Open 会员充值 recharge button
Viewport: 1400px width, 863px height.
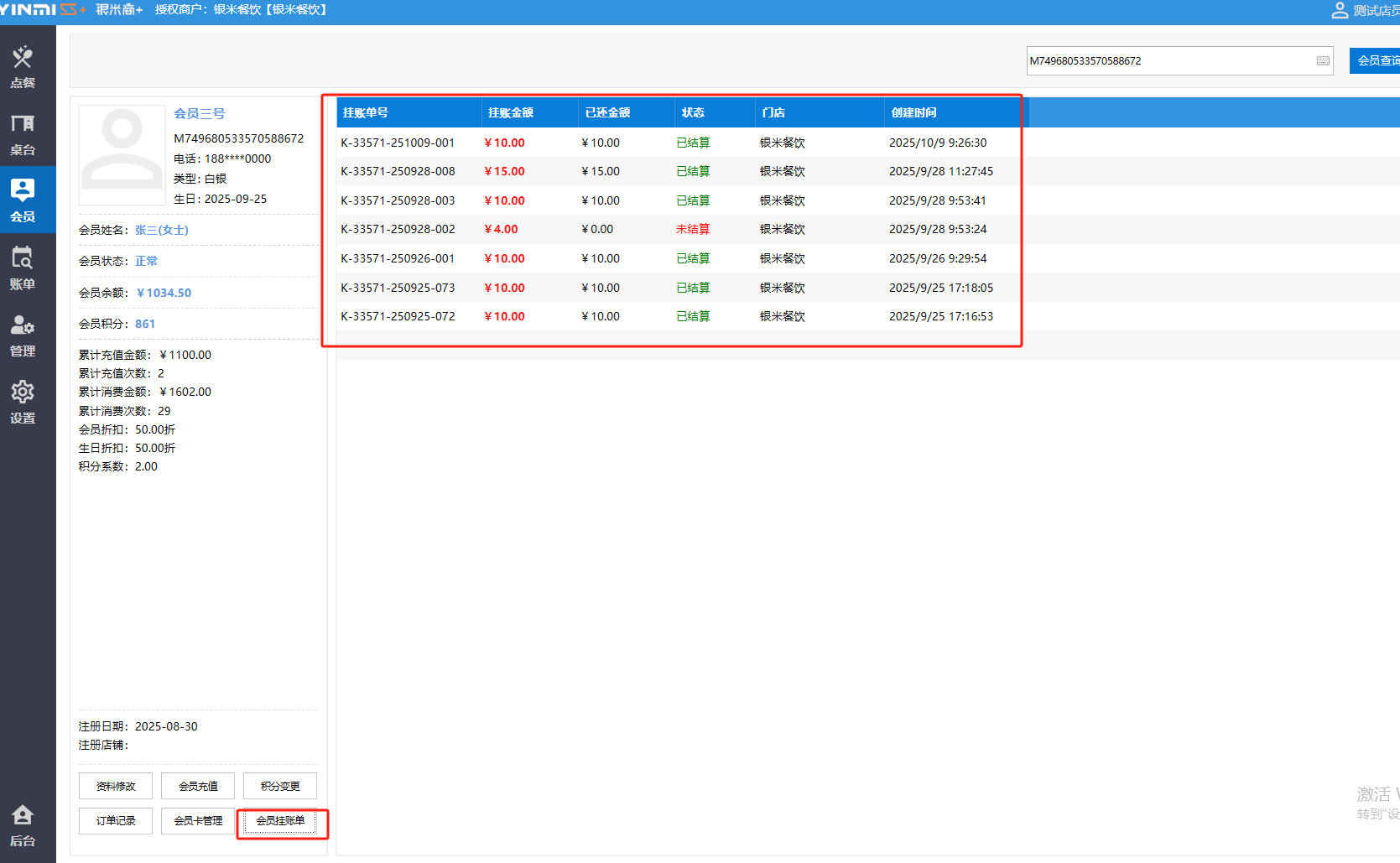point(198,786)
